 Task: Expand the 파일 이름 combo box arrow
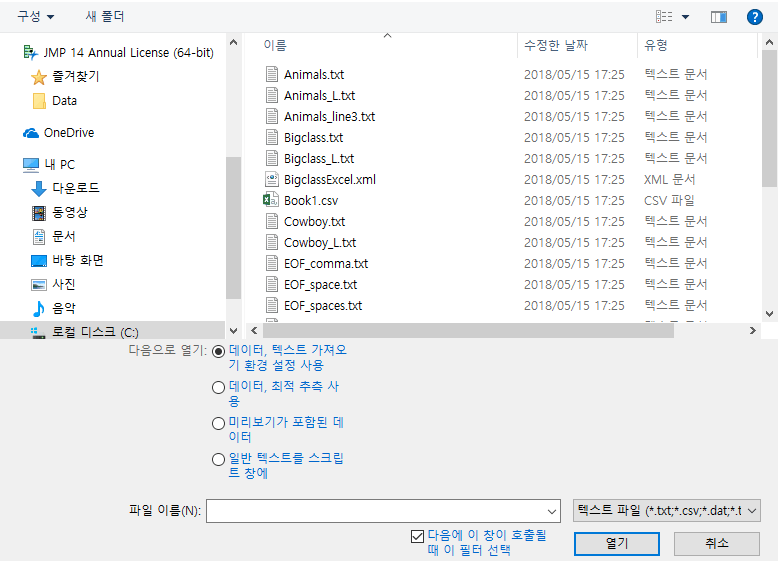pyautogui.click(x=551, y=511)
